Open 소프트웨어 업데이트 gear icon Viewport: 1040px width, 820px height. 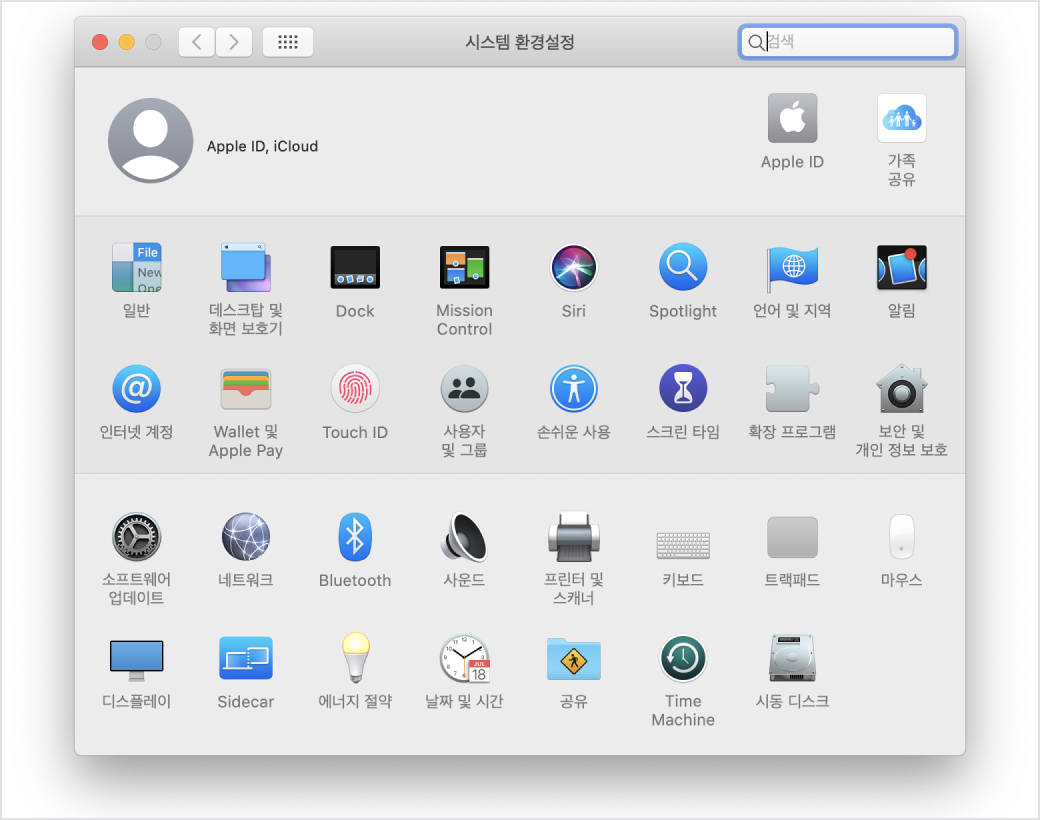[136, 537]
